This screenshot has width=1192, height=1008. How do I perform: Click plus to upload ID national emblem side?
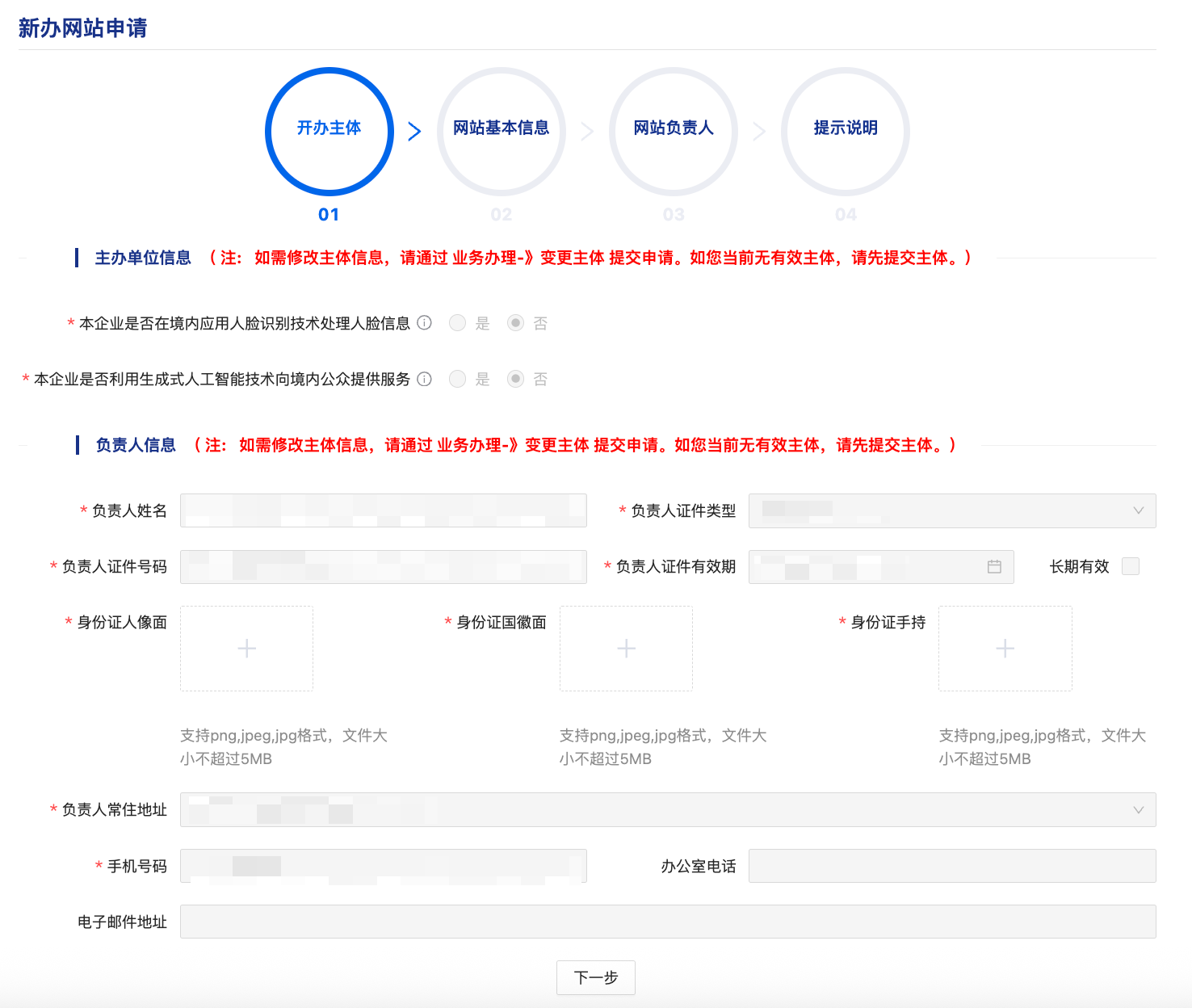[x=626, y=649]
